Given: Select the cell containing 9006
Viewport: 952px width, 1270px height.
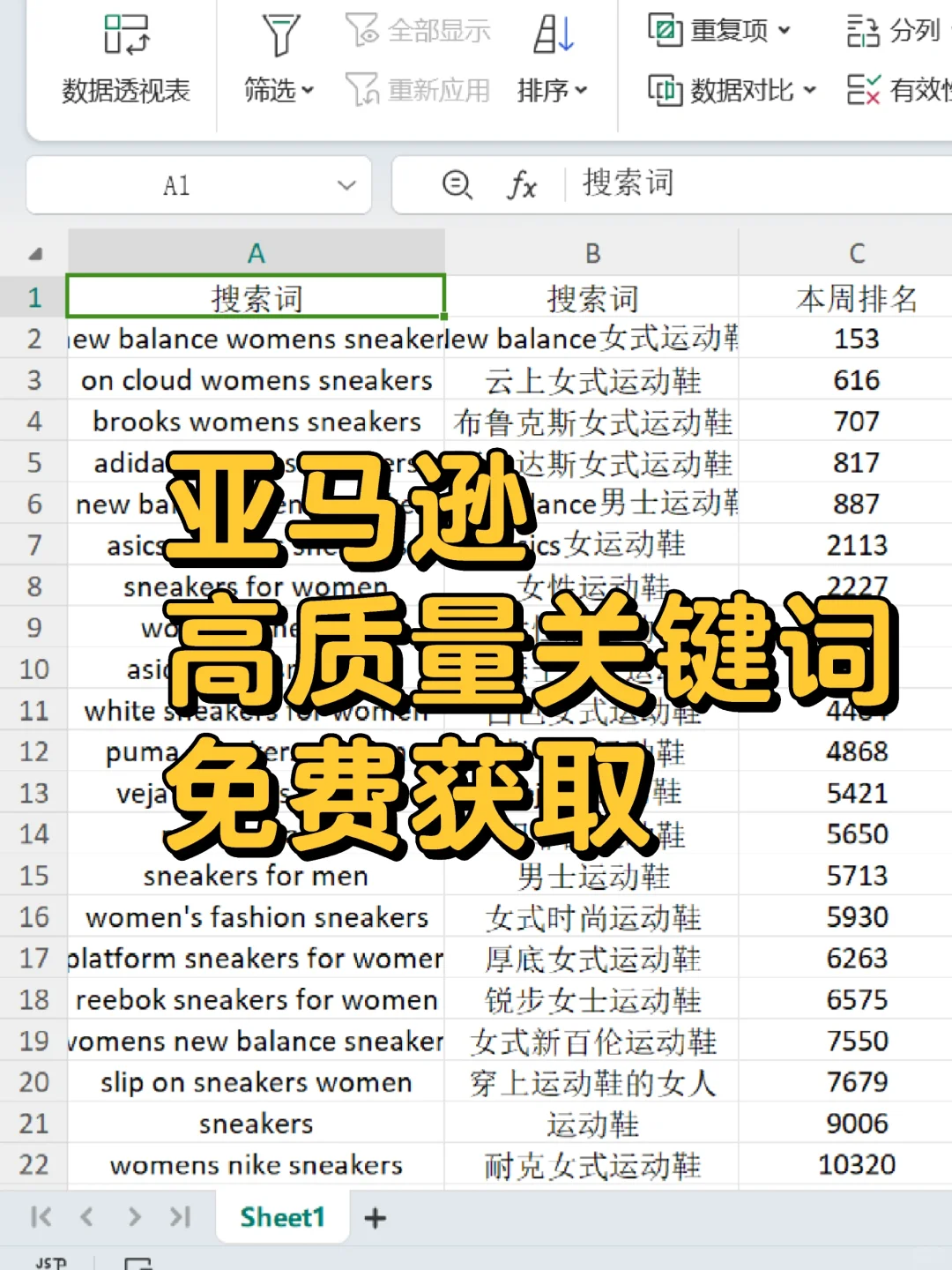Looking at the screenshot, I should click(856, 1123).
